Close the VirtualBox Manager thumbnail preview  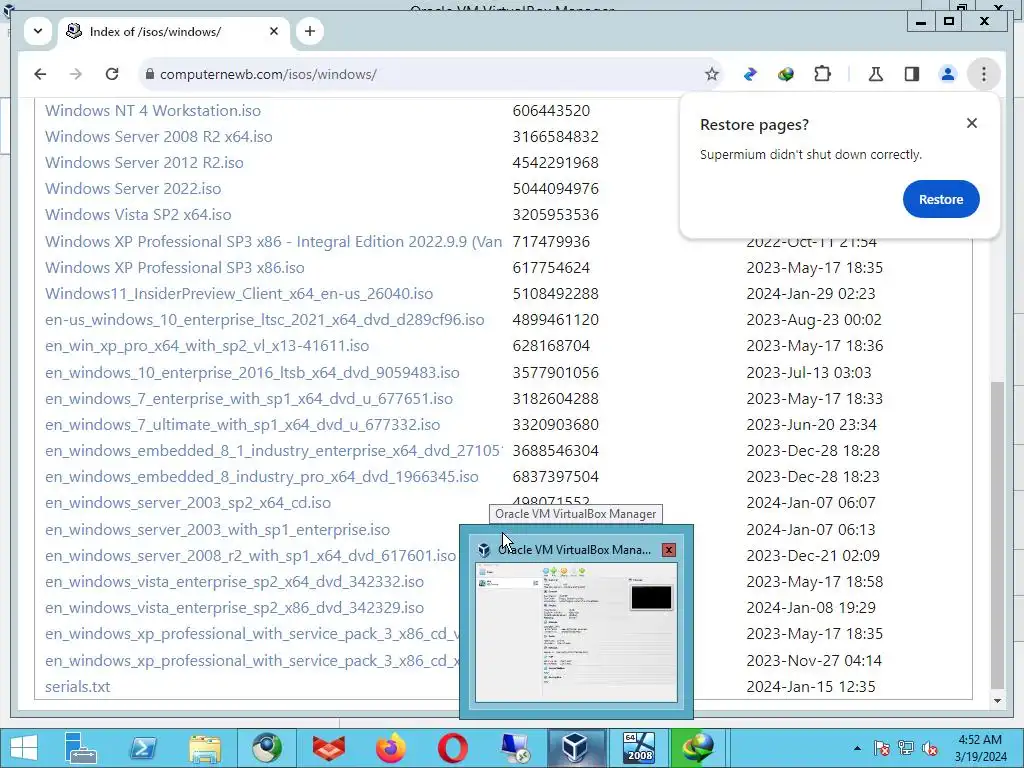669,550
